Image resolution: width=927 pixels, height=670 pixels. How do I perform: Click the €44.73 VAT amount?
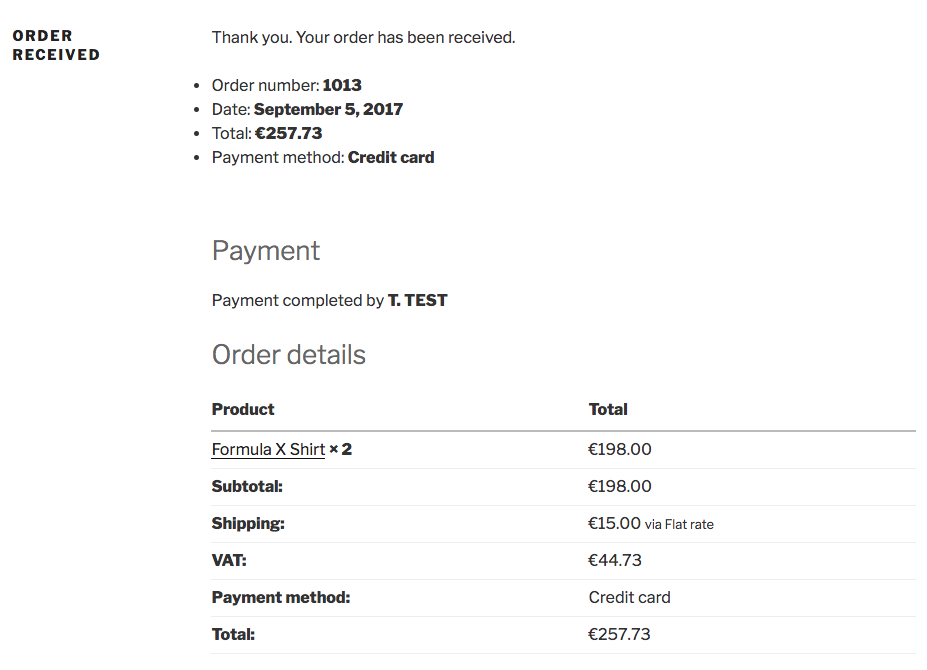[615, 561]
